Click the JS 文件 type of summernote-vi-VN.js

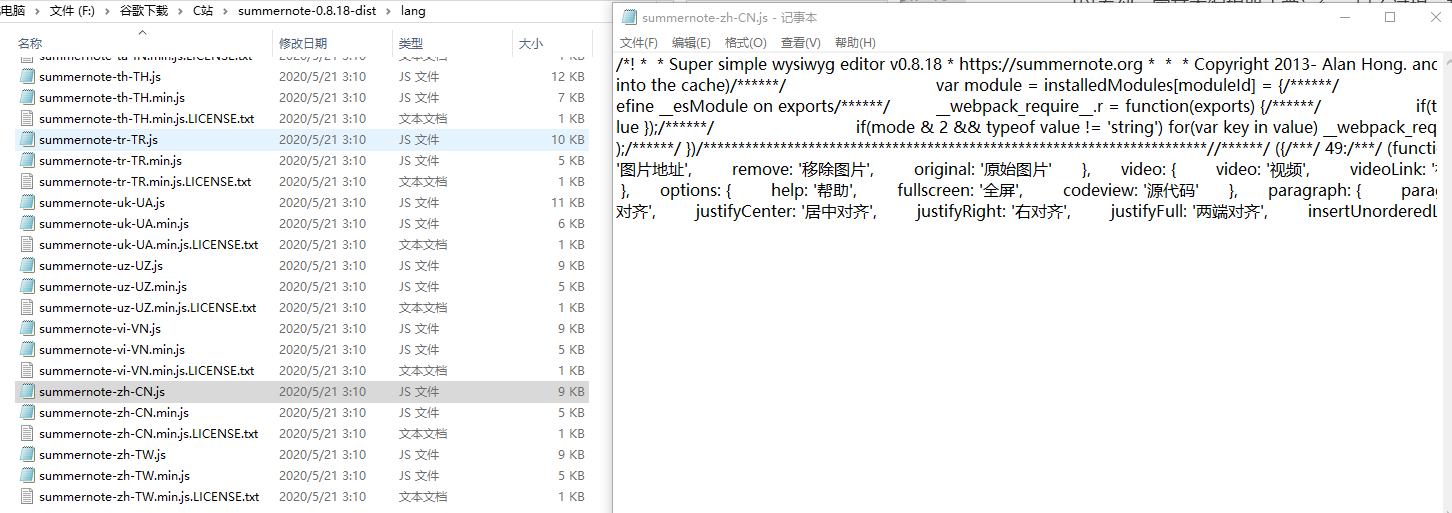[x=419, y=329]
